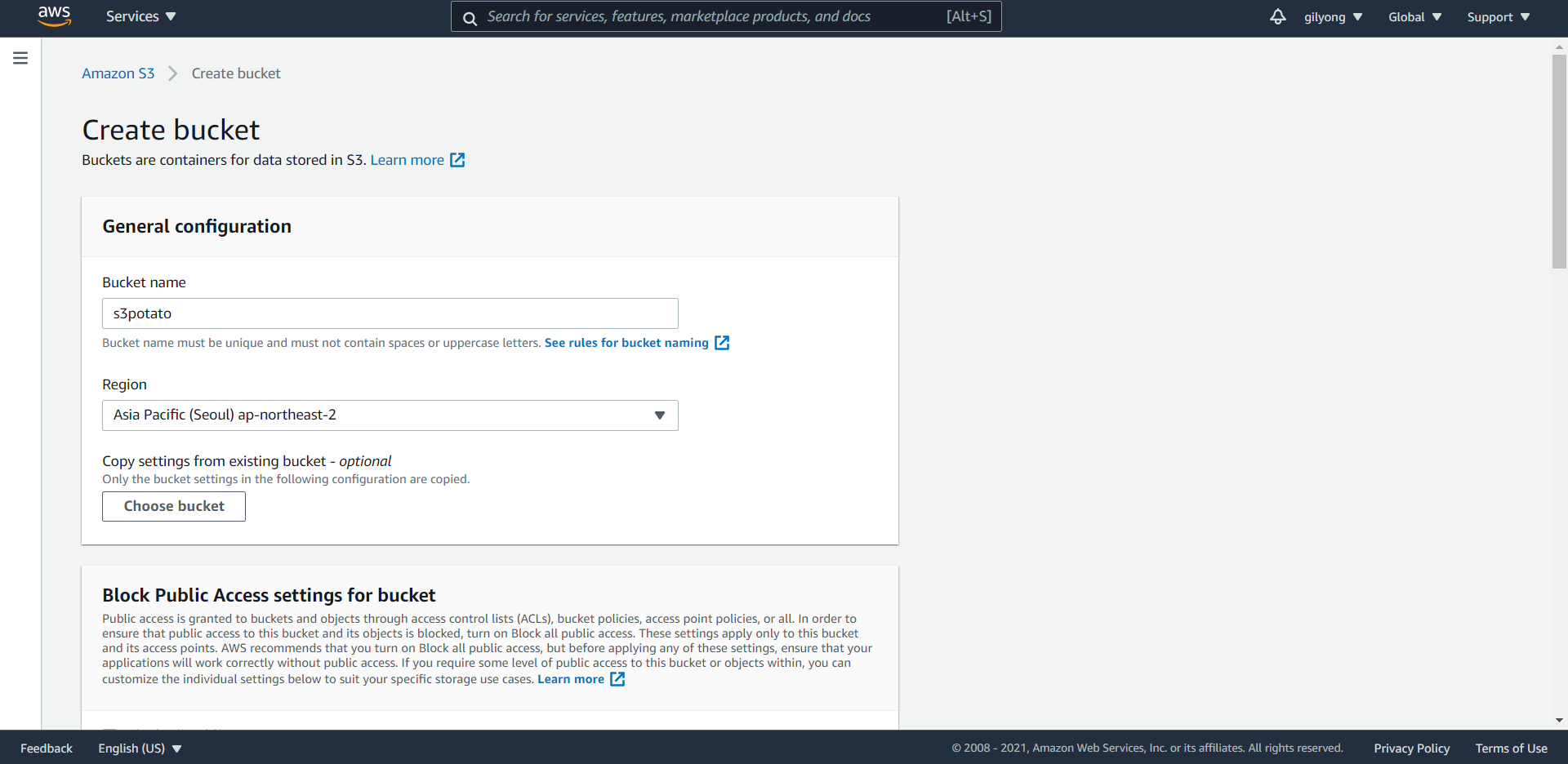Screen dimensions: 1568x764
Task: Open external link icon beside top Learn more
Action: tap(457, 160)
